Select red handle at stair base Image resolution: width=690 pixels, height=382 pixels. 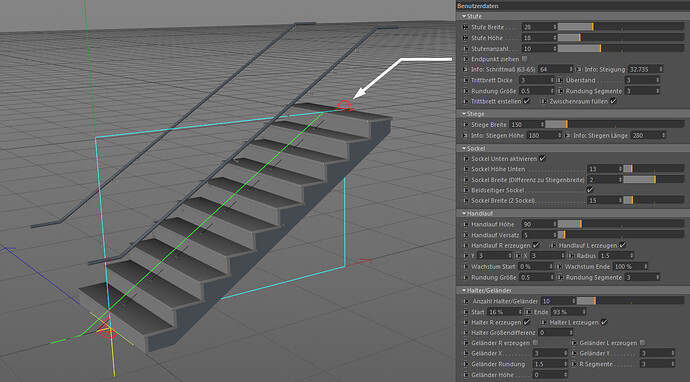[107, 329]
